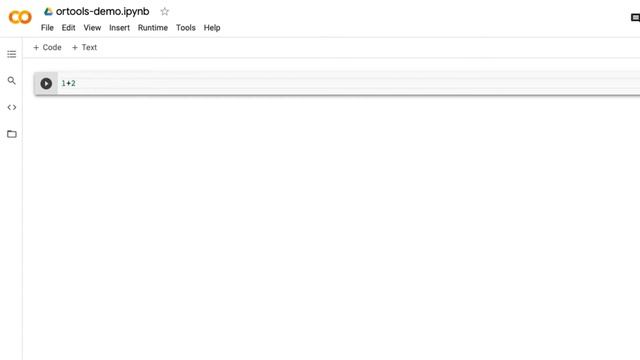Open the Help menu

click(212, 28)
